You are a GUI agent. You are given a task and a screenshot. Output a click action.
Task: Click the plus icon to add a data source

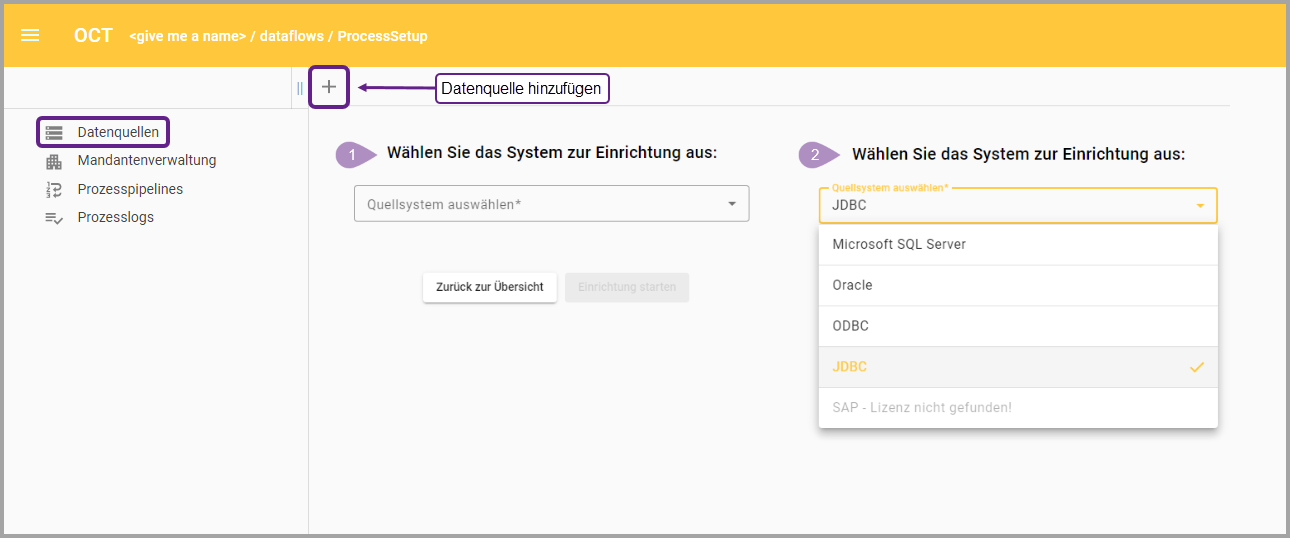329,88
